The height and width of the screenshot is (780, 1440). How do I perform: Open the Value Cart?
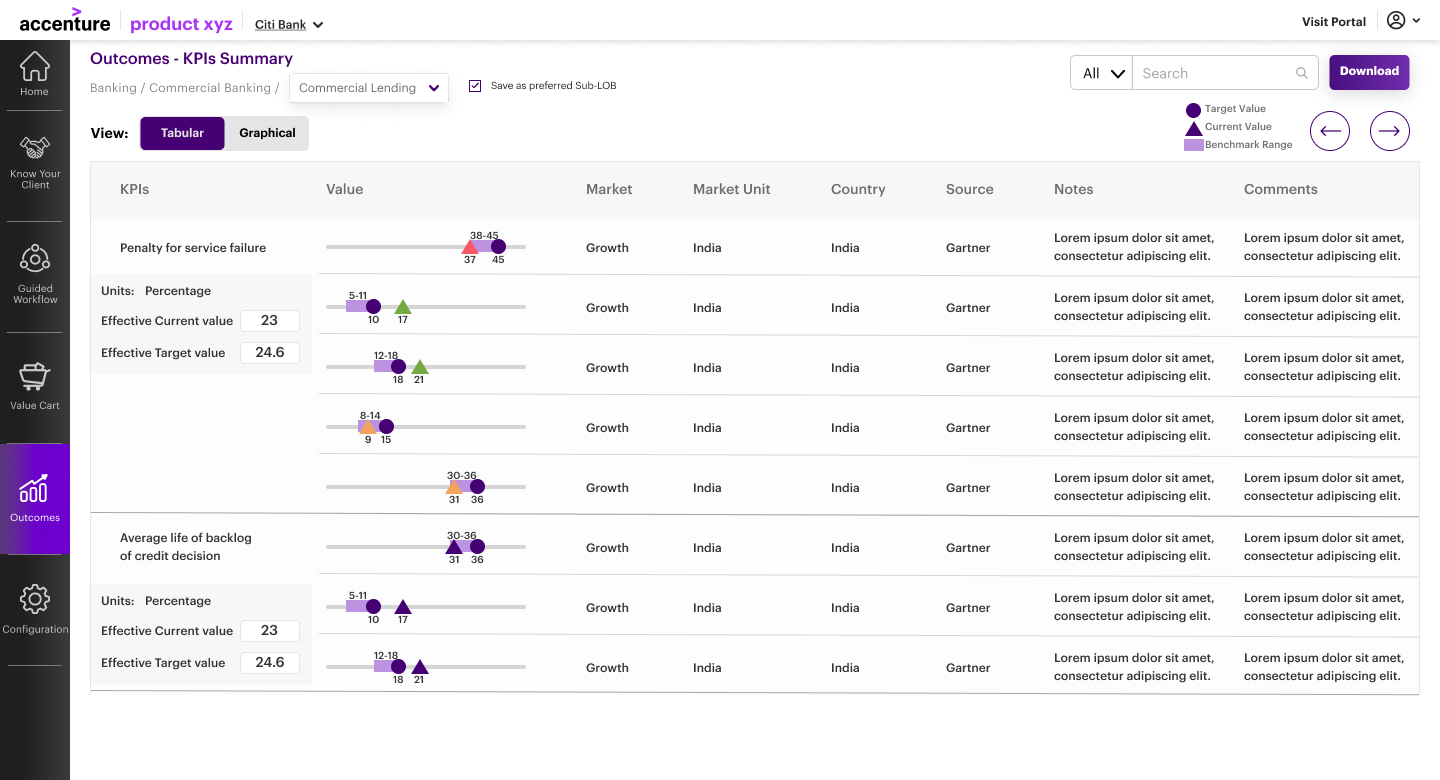(x=35, y=387)
